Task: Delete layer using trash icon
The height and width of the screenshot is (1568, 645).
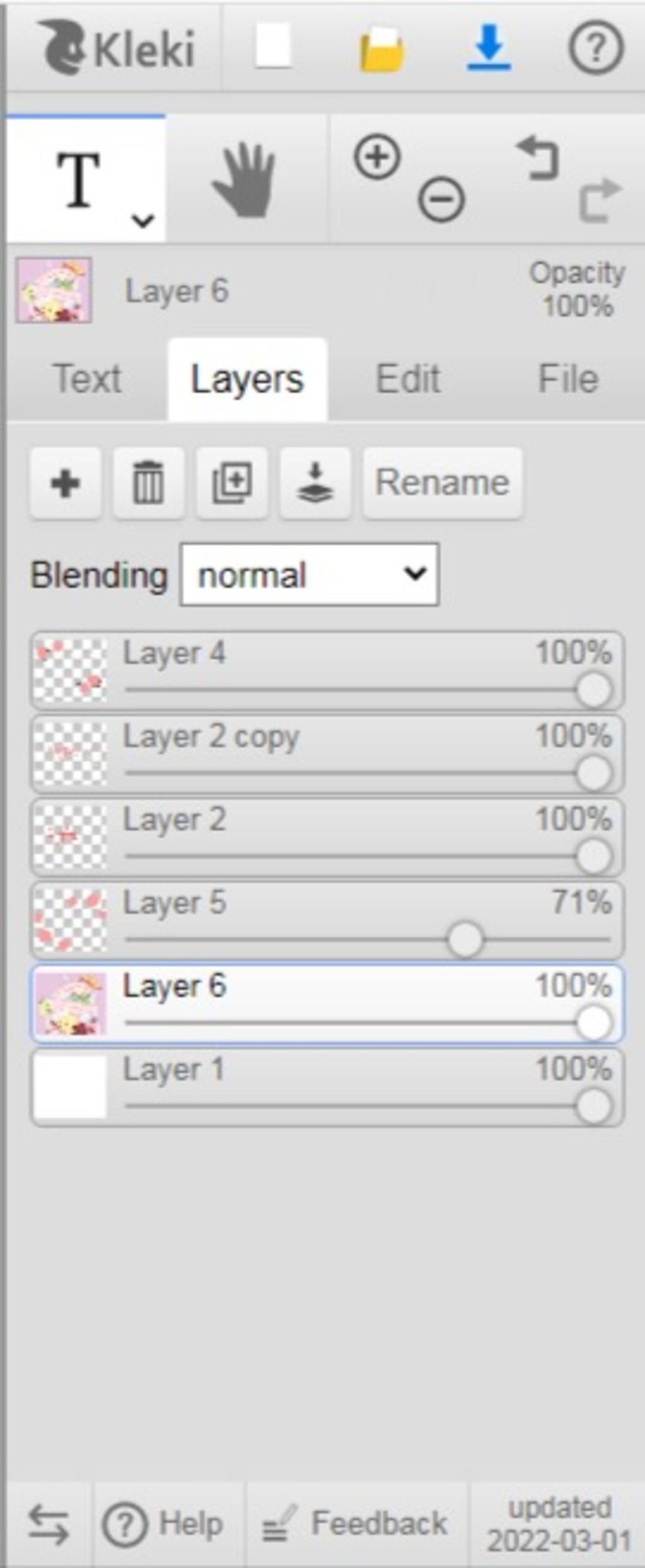Action: [149, 483]
